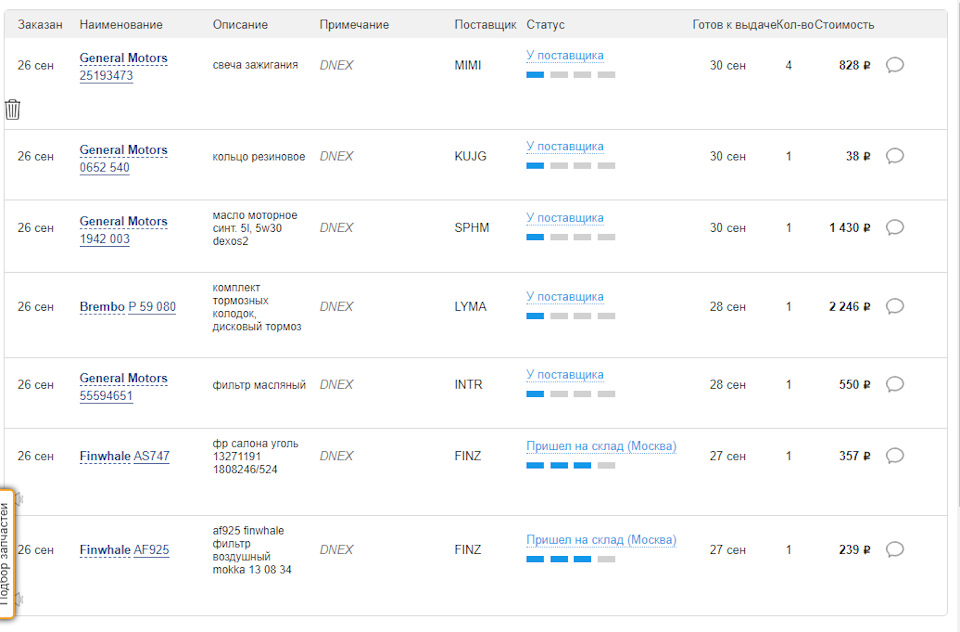
Task: Open part number 55594651 link
Action: click(106, 396)
